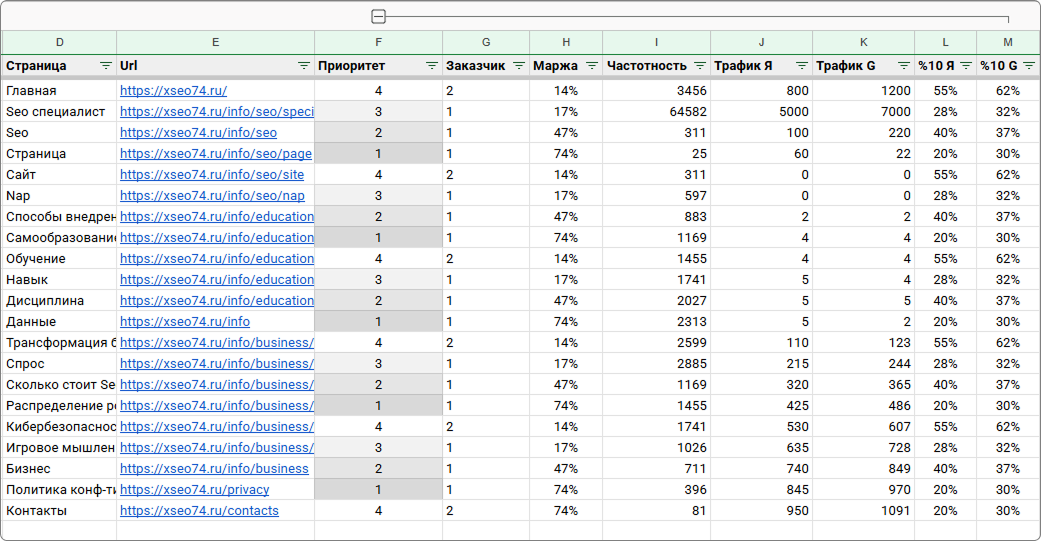Open filter for Заказчик column

[x=519, y=66]
